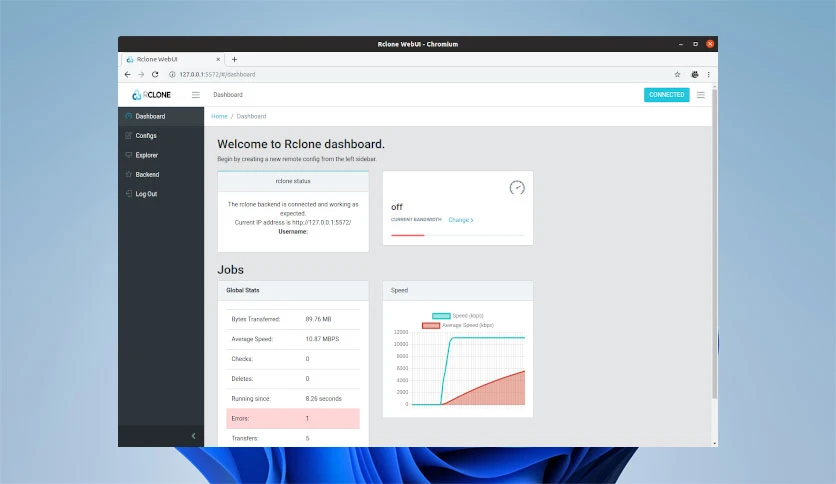Click the browser back arrow
The width and height of the screenshot is (836, 484).
click(x=127, y=75)
